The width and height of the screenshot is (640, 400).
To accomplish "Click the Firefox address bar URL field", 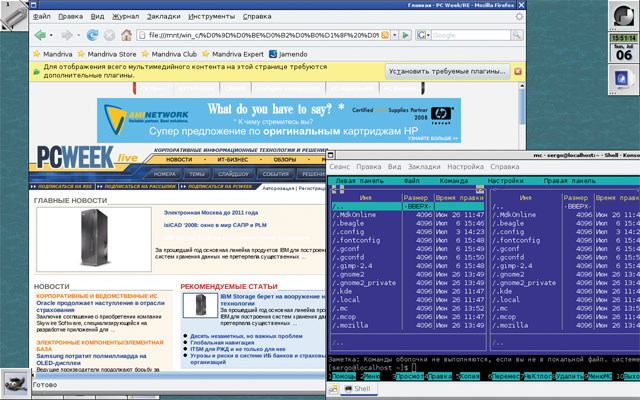I will 259,35.
